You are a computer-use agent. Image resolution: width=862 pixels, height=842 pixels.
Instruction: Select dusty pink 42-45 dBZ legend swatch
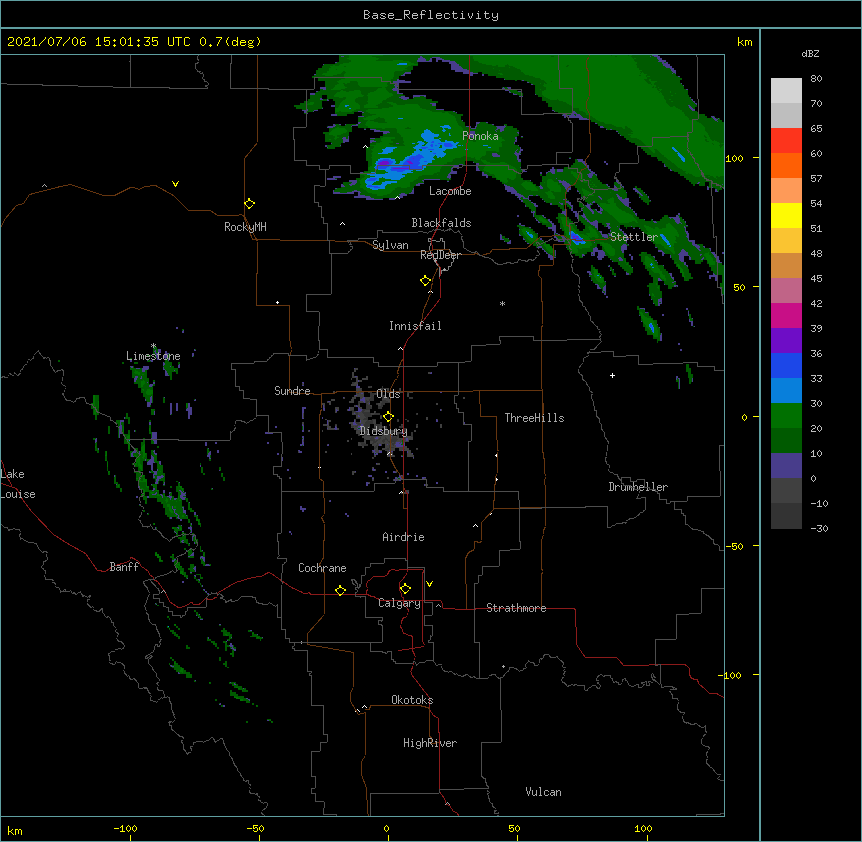[786, 291]
